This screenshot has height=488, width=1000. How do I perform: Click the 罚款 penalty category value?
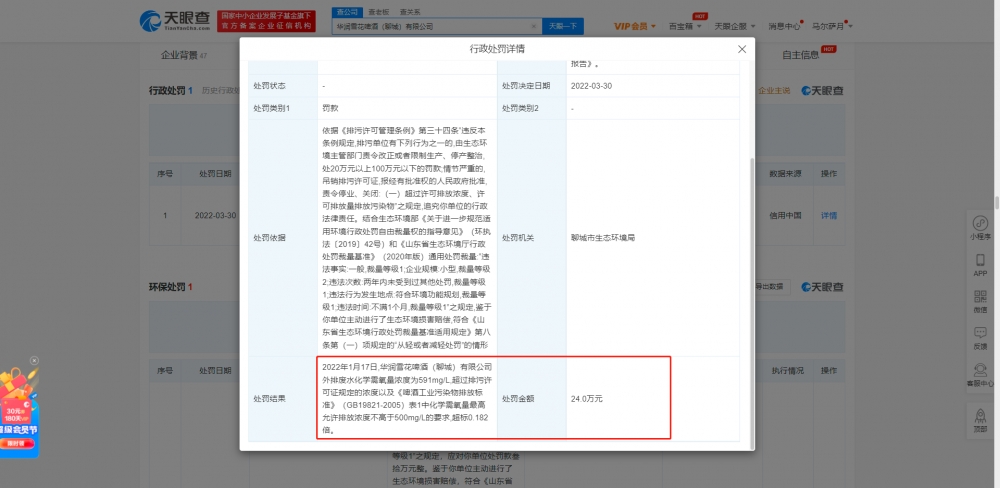[x=330, y=108]
